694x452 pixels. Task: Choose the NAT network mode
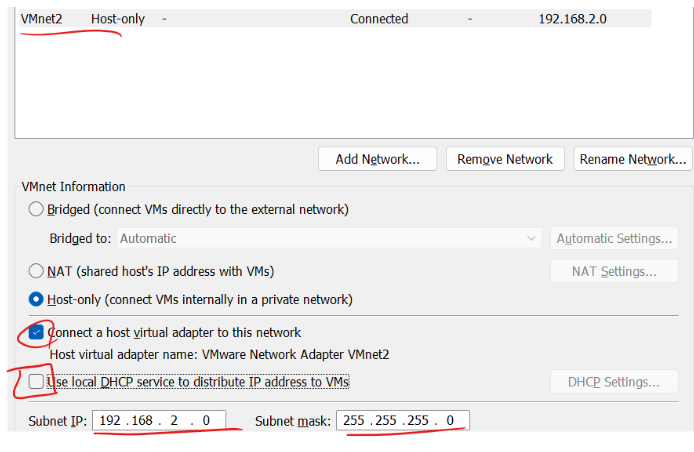pyautogui.click(x=36, y=270)
